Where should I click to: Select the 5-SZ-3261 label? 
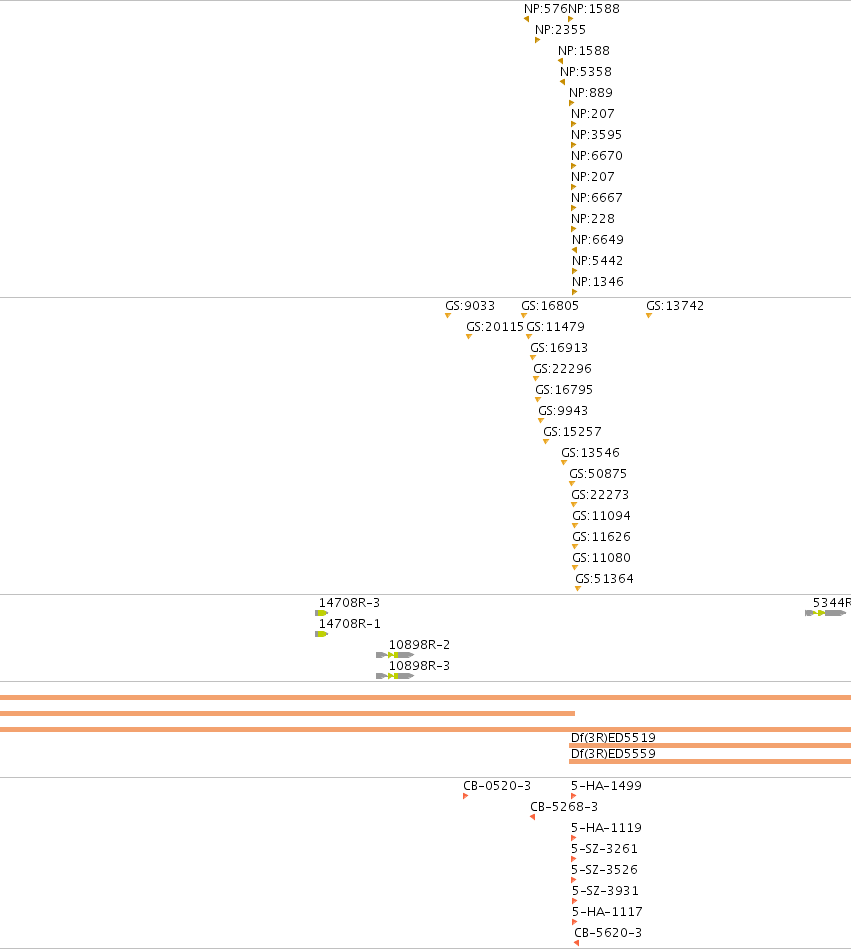[605, 849]
